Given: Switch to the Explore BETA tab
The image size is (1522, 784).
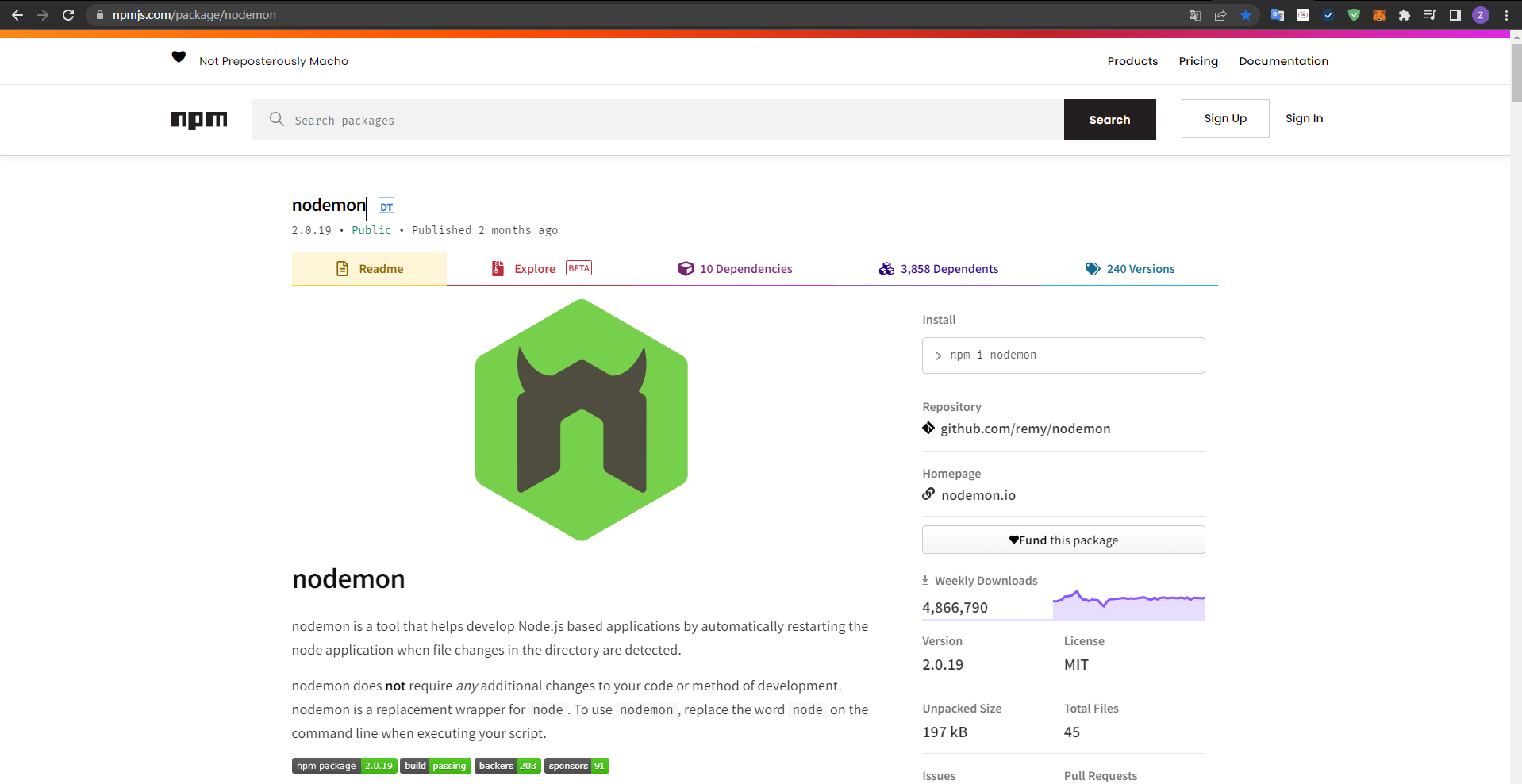Looking at the screenshot, I should pyautogui.click(x=541, y=269).
